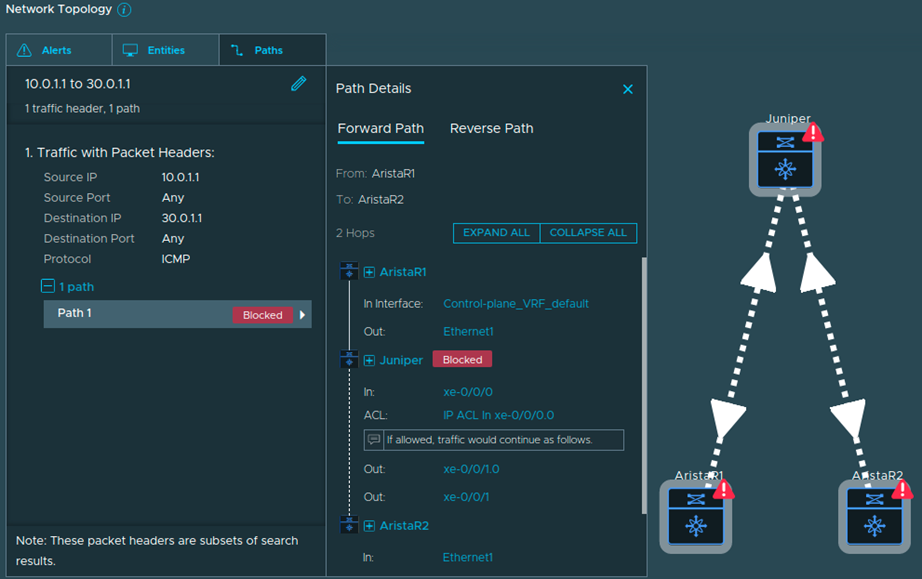
Task: Open the Ethernet1 In link under AristaR2
Action: (x=467, y=557)
